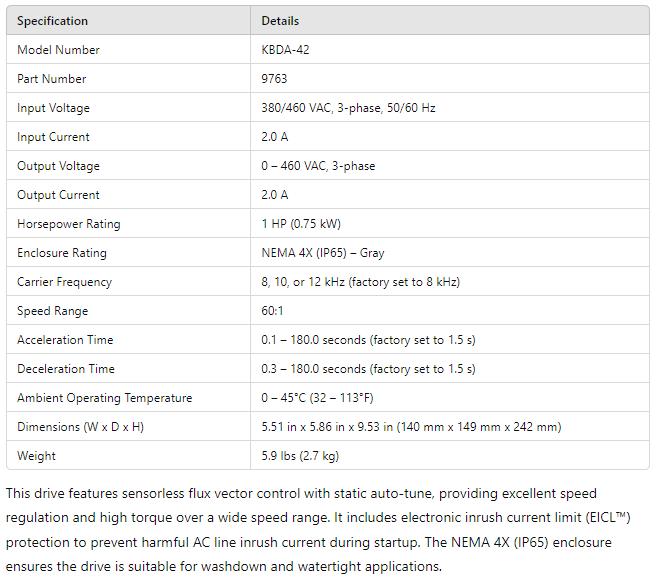
Task: Click the Acceleration Time row label
Action: [x=65, y=340]
